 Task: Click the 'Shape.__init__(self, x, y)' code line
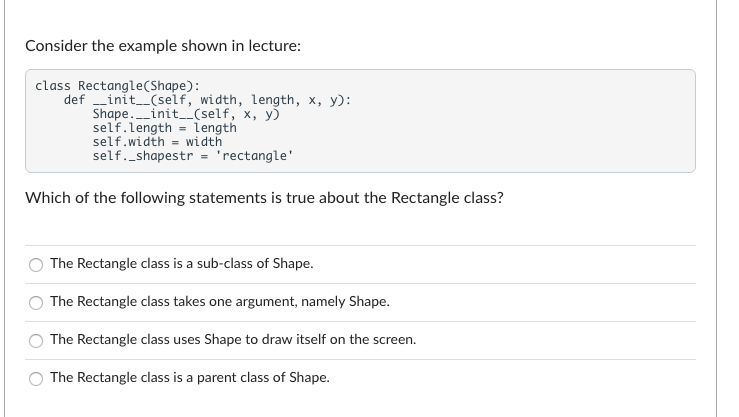185,114
